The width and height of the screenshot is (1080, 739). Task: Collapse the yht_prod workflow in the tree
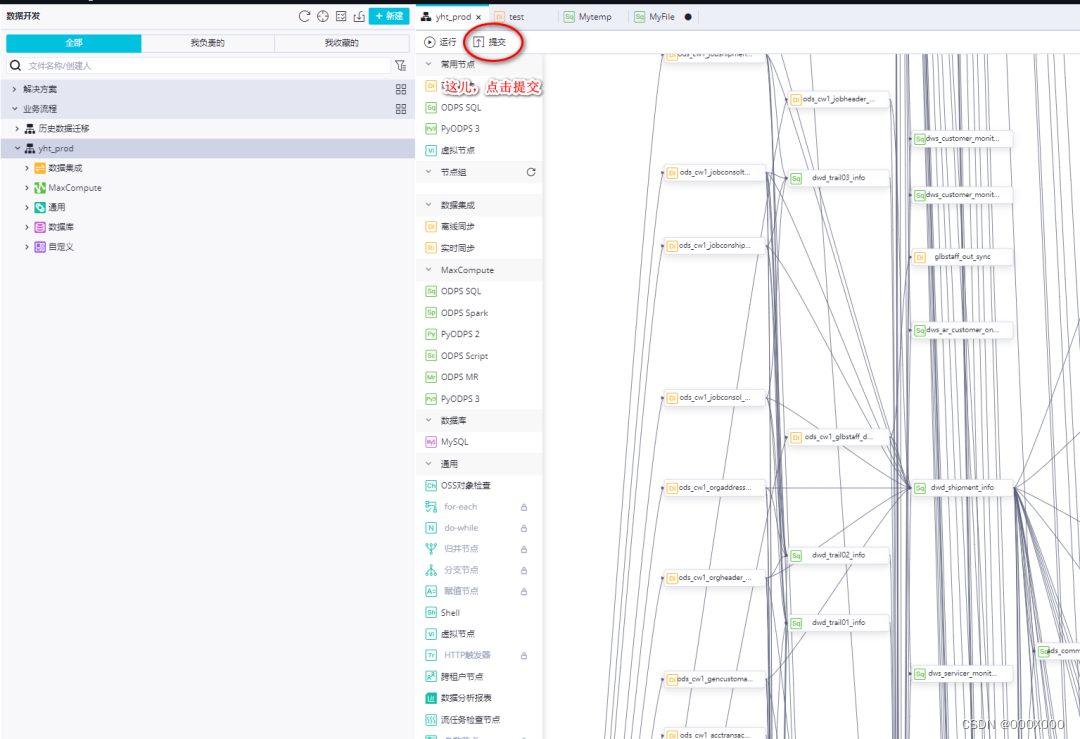coord(17,148)
